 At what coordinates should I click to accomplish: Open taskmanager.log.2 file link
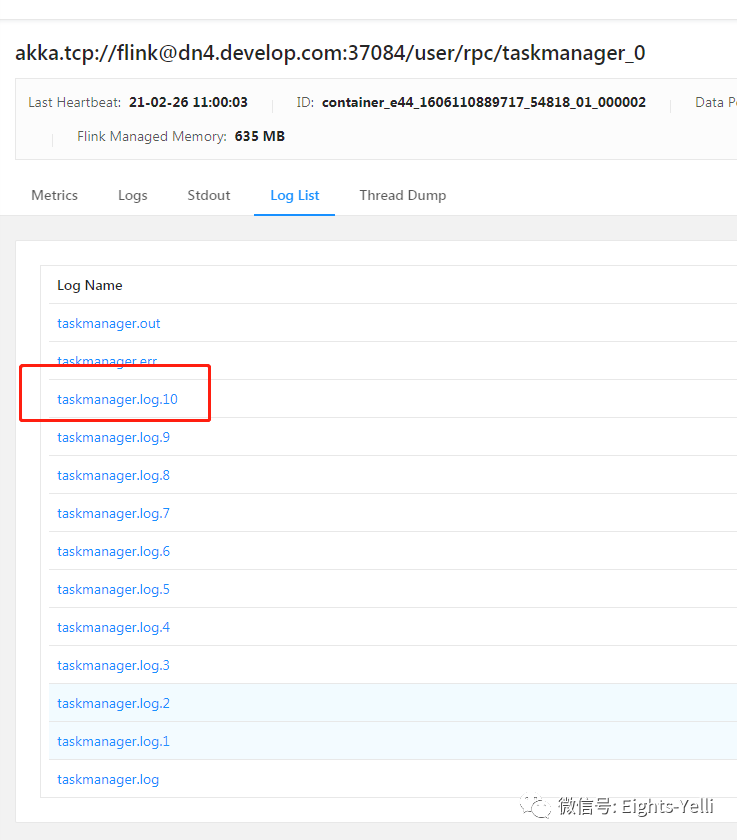tap(114, 704)
